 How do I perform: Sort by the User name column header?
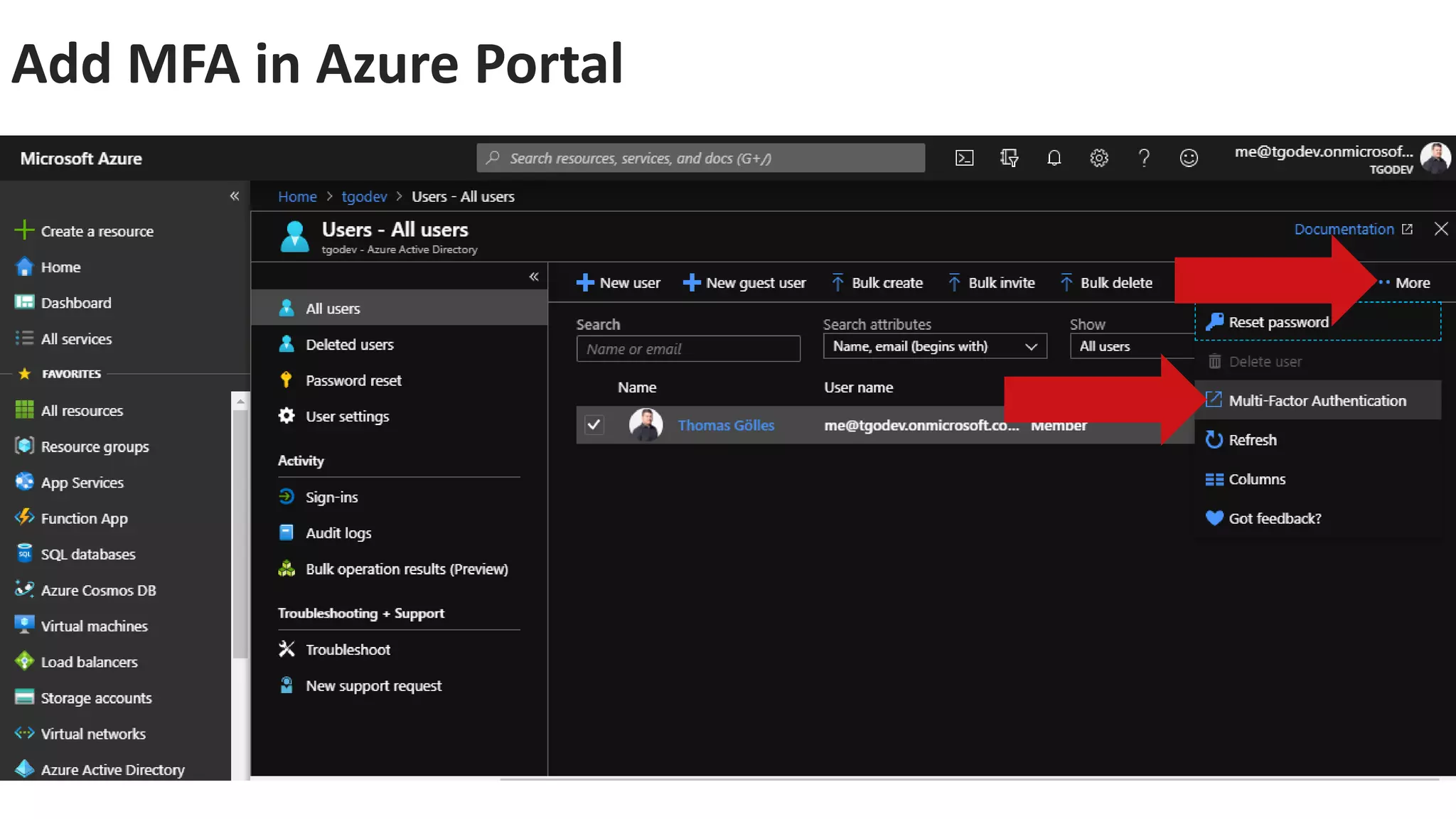858,387
